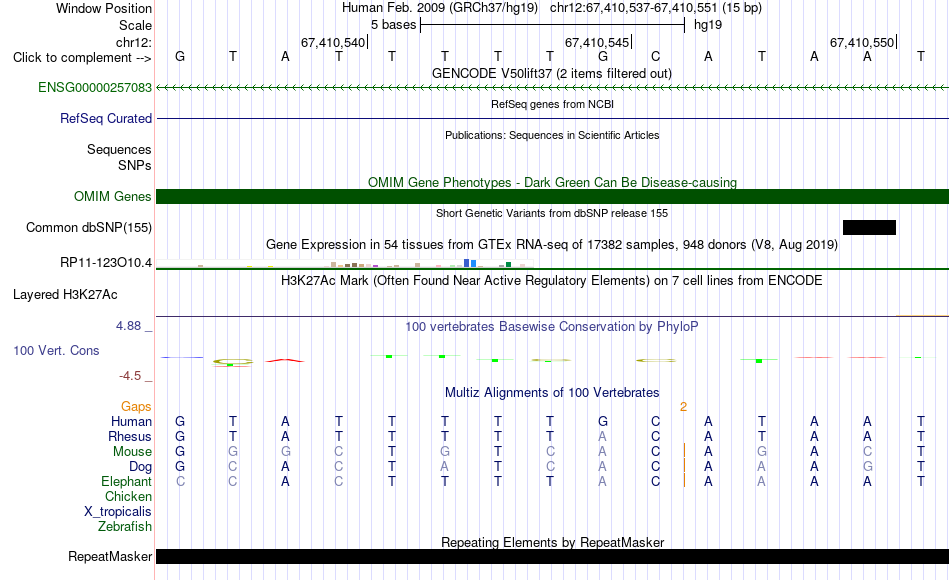Click the Zebrafish species row label

pos(125,527)
